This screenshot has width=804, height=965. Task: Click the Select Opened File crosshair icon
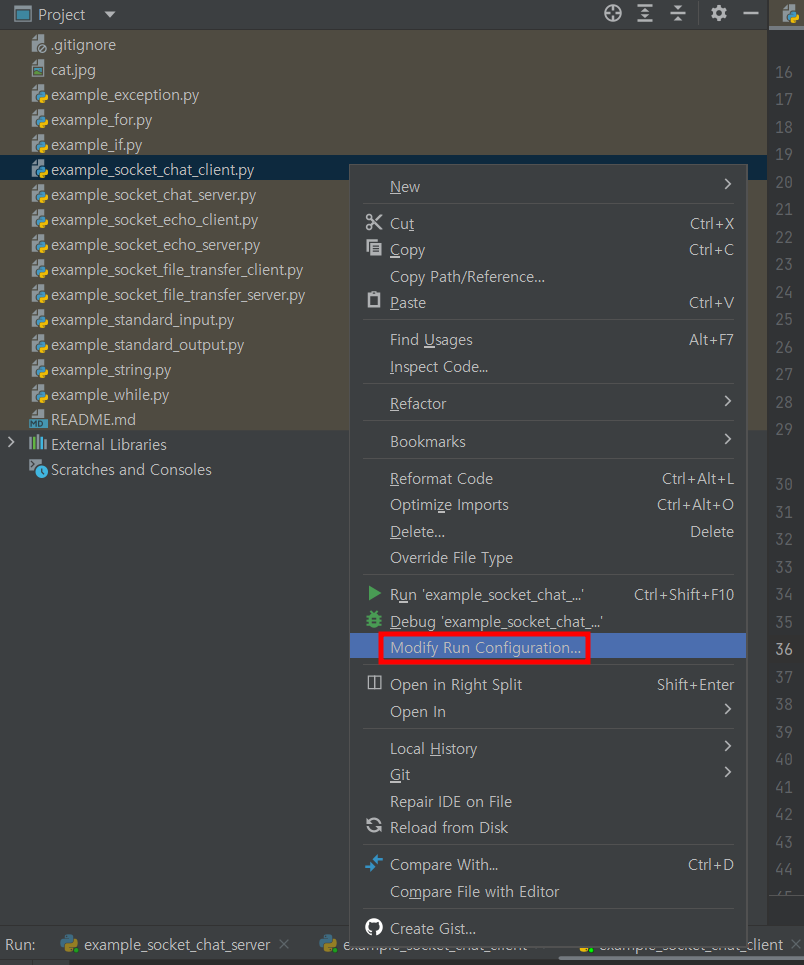coord(613,13)
